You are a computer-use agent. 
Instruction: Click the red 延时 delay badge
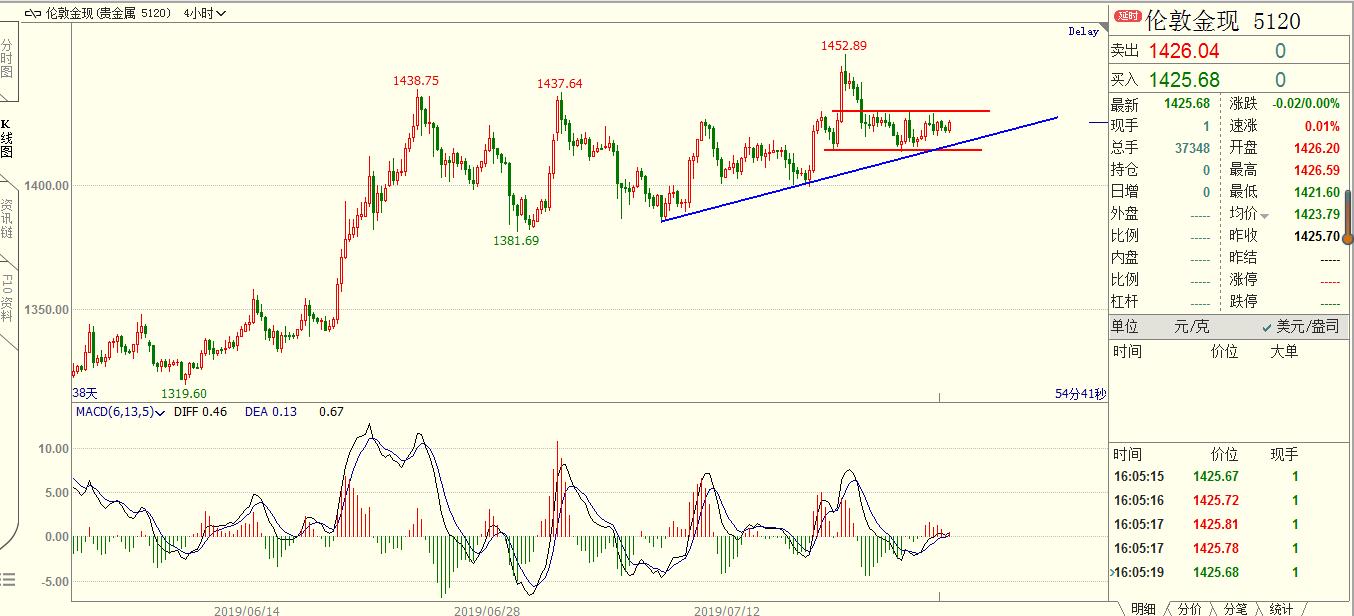coord(1127,16)
